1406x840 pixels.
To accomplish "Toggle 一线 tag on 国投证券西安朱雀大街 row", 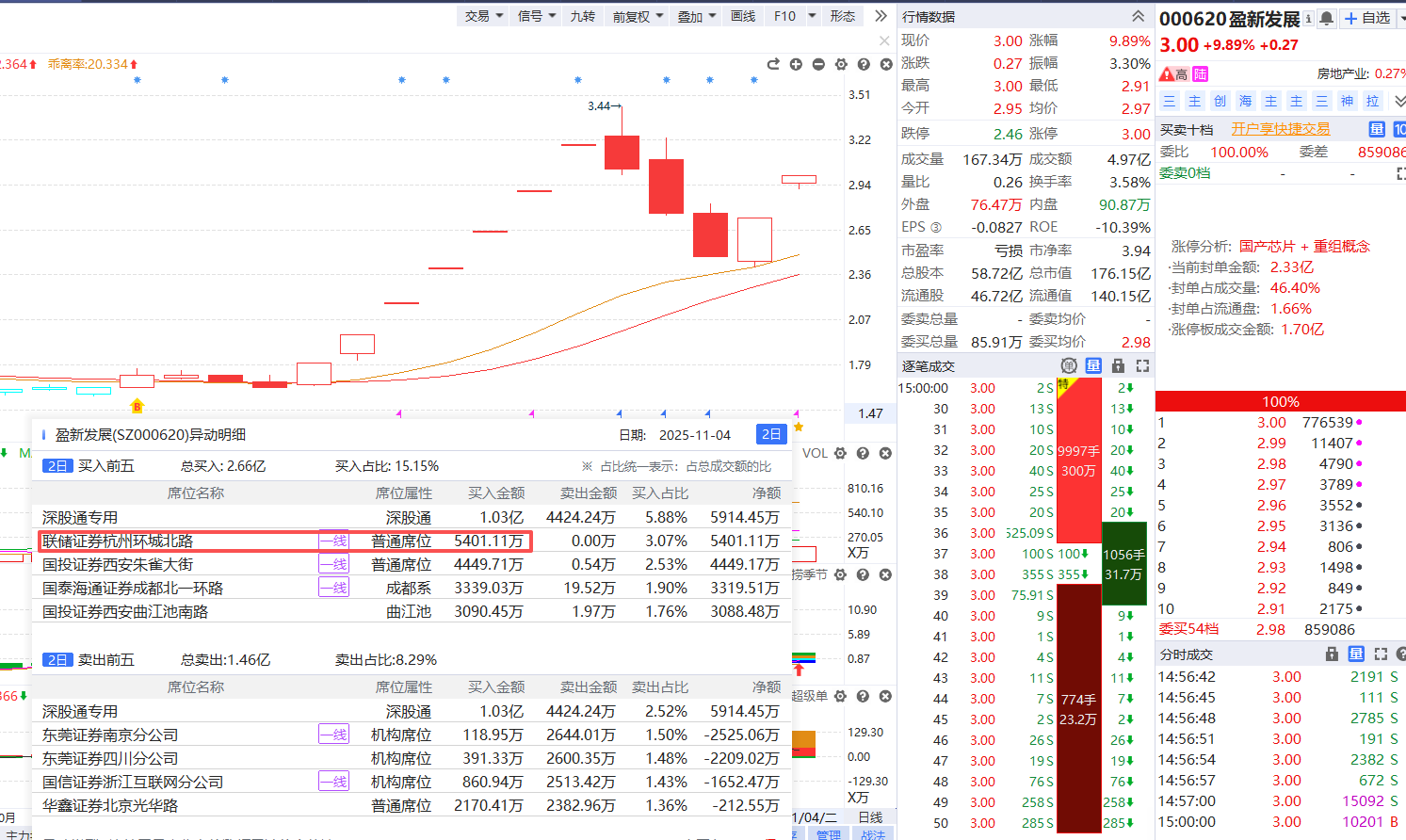I will click(333, 565).
